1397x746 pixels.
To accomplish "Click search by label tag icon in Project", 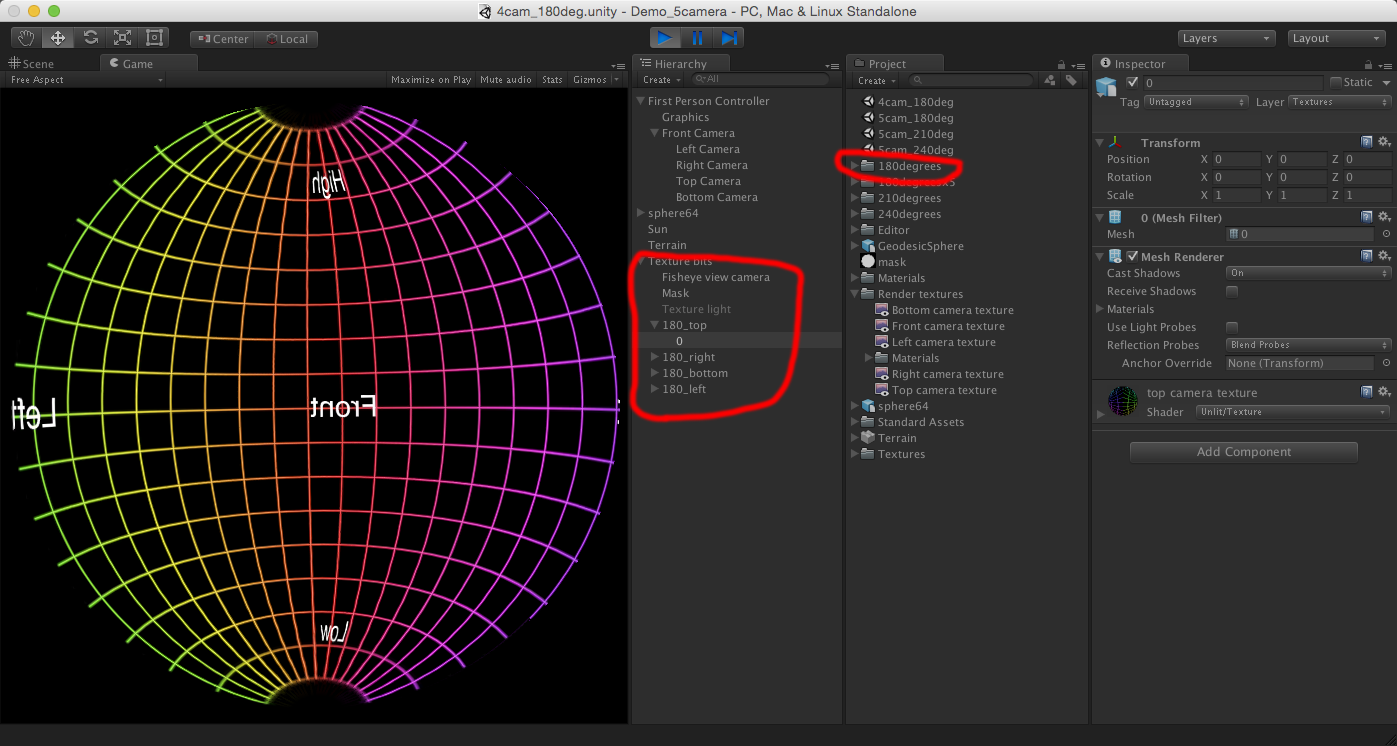I will pos(1071,80).
